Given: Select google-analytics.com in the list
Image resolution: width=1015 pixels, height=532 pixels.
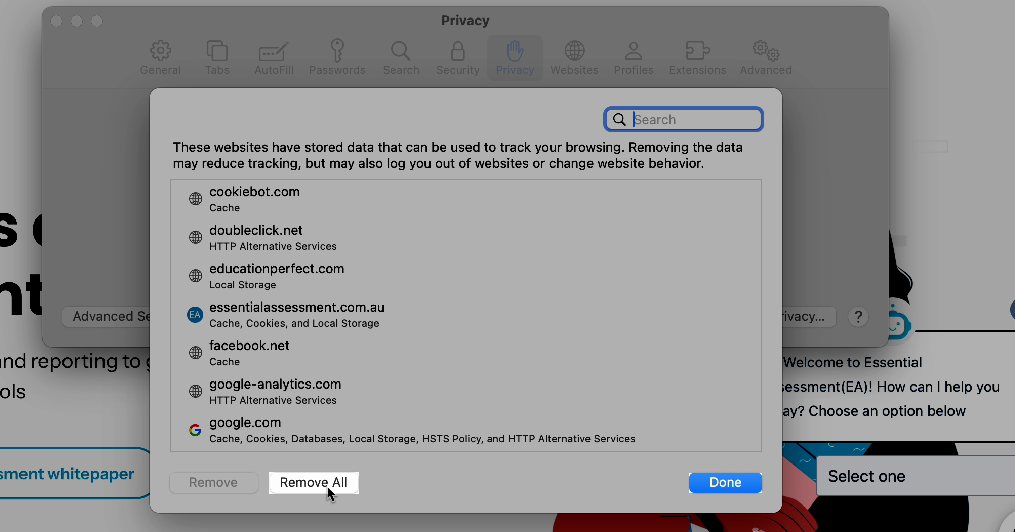Looking at the screenshot, I should [466, 392].
